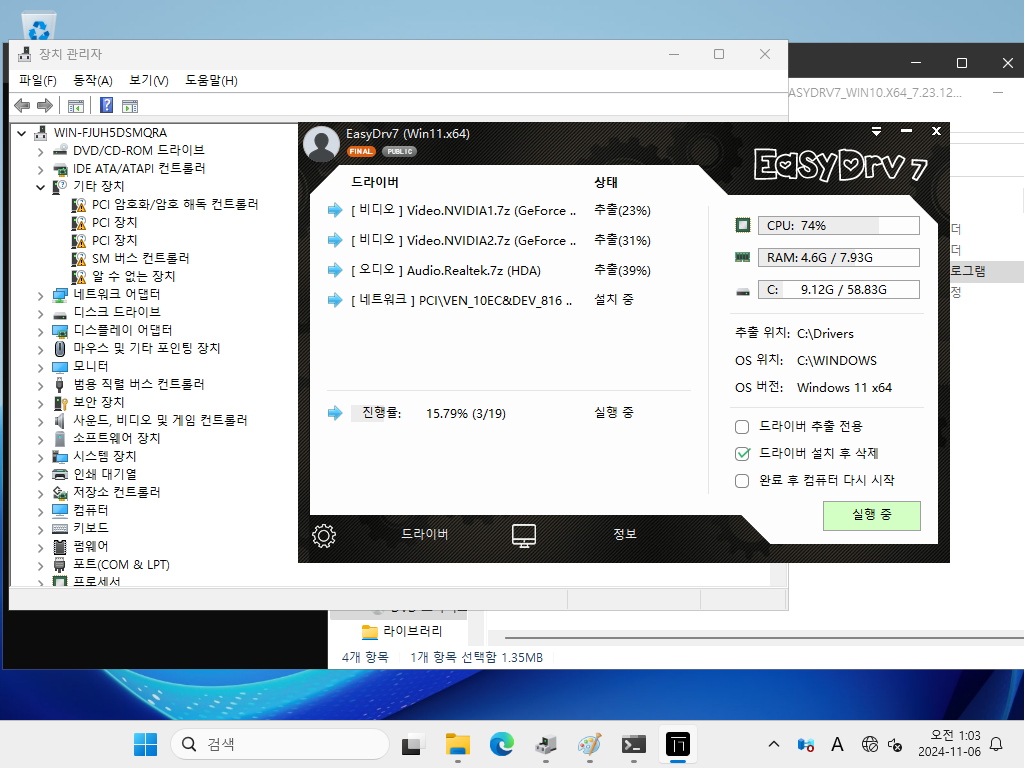
Task: Click the notification bell in system tray
Action: coord(996,744)
